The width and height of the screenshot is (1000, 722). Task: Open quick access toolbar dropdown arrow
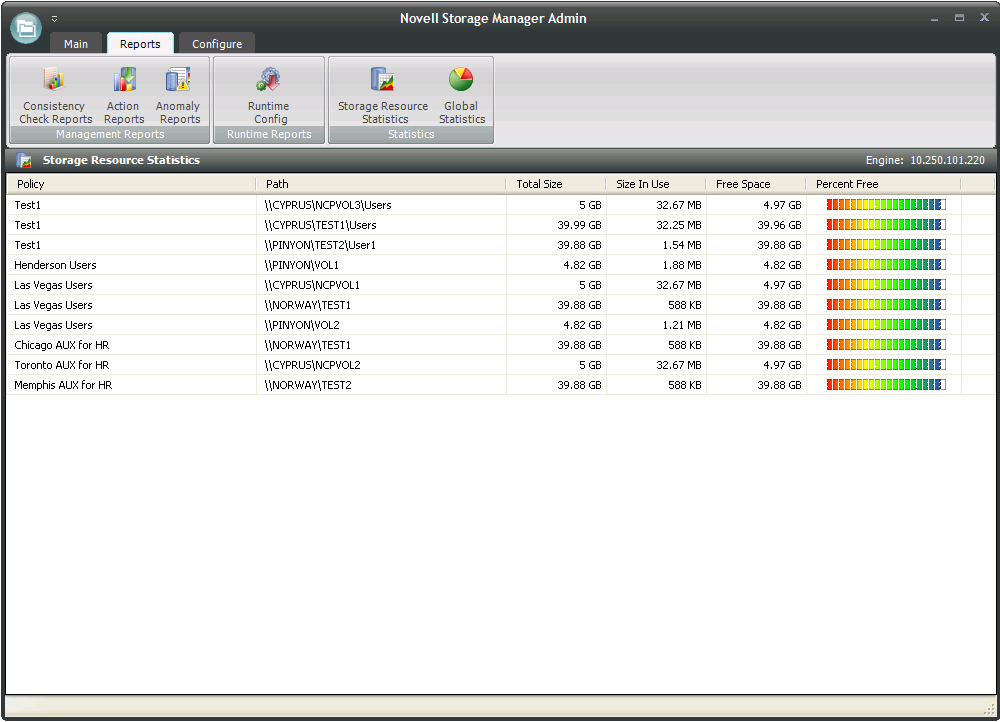[54, 18]
